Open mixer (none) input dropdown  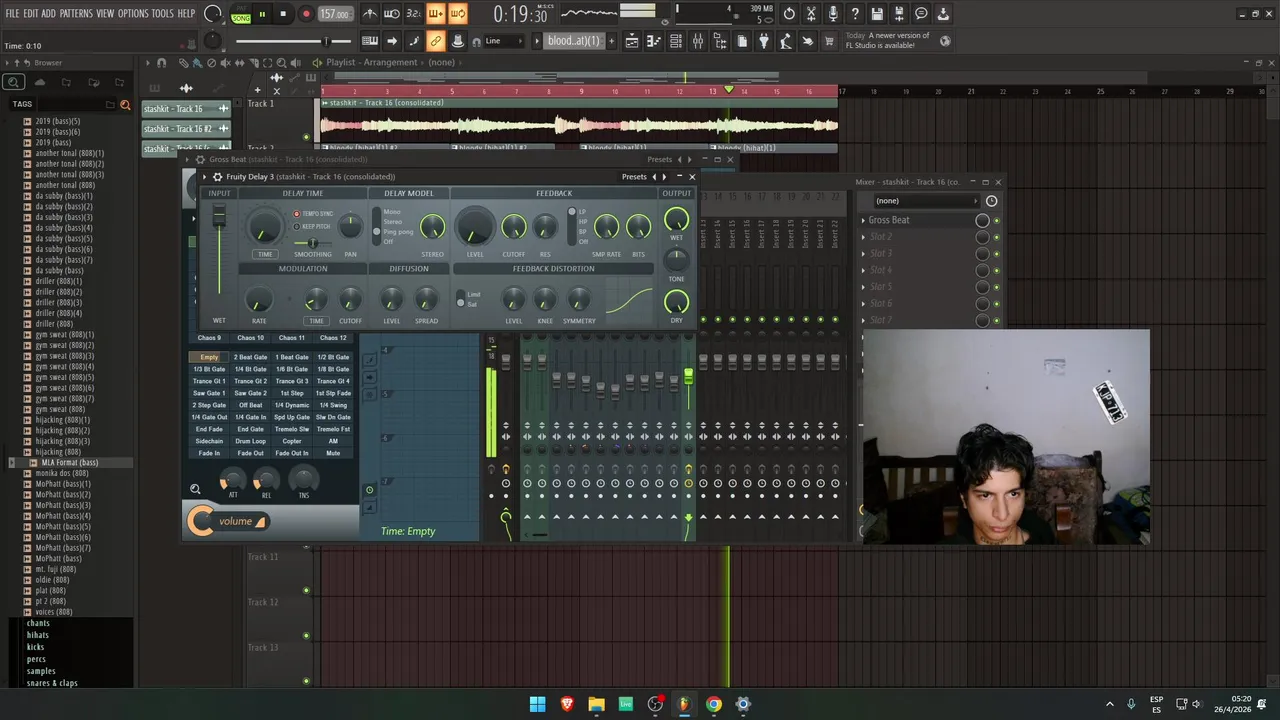click(x=926, y=201)
